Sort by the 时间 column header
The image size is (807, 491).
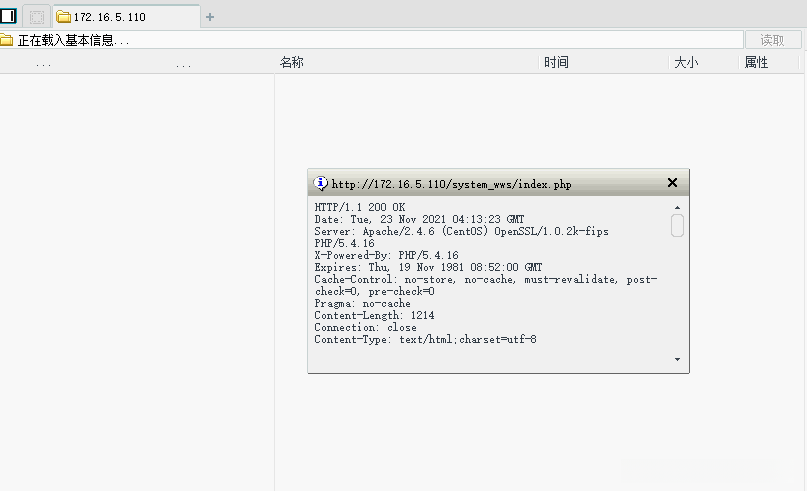556,62
